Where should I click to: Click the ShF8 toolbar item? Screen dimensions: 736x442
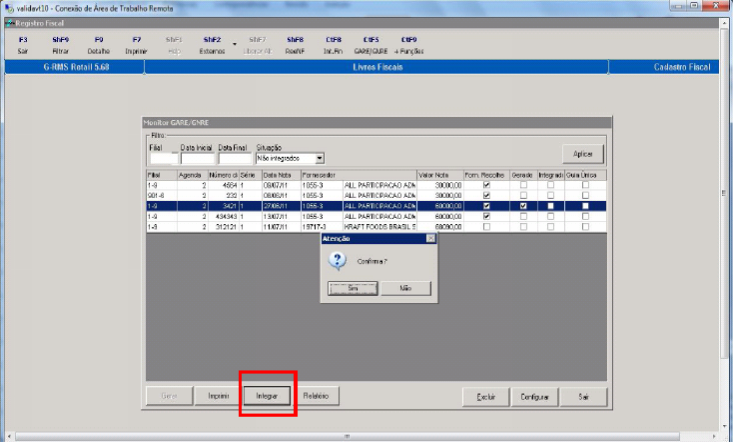[295, 46]
